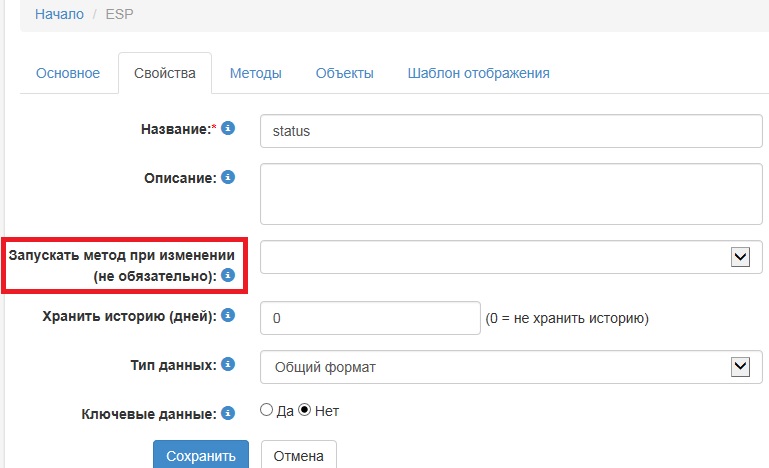Click the Отмена button

[299, 455]
